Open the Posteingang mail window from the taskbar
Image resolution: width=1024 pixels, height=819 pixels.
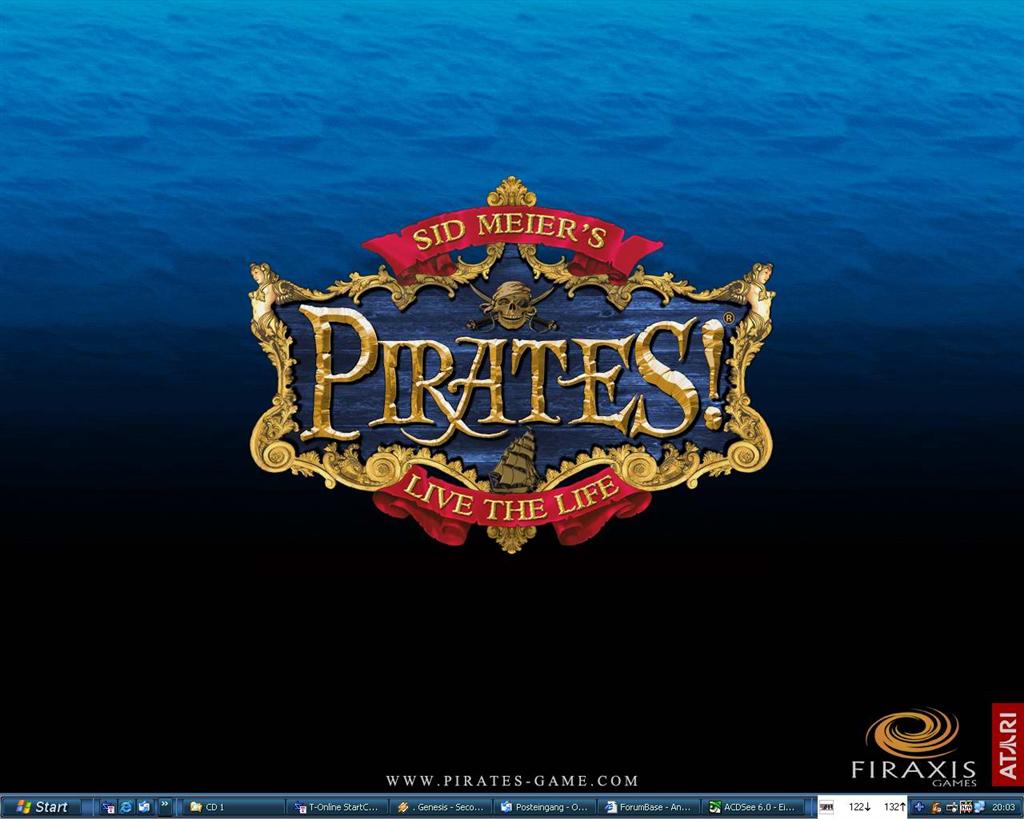(545, 807)
